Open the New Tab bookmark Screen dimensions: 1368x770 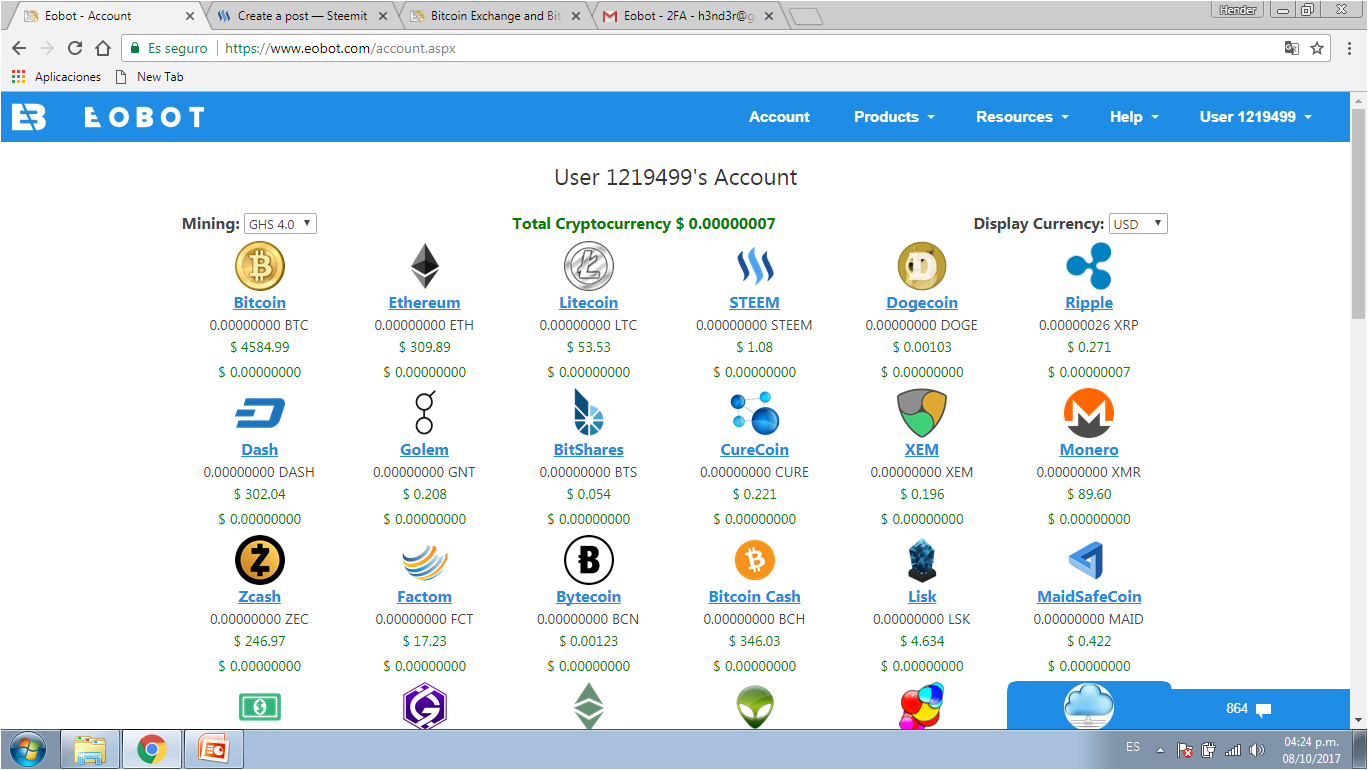coord(150,77)
